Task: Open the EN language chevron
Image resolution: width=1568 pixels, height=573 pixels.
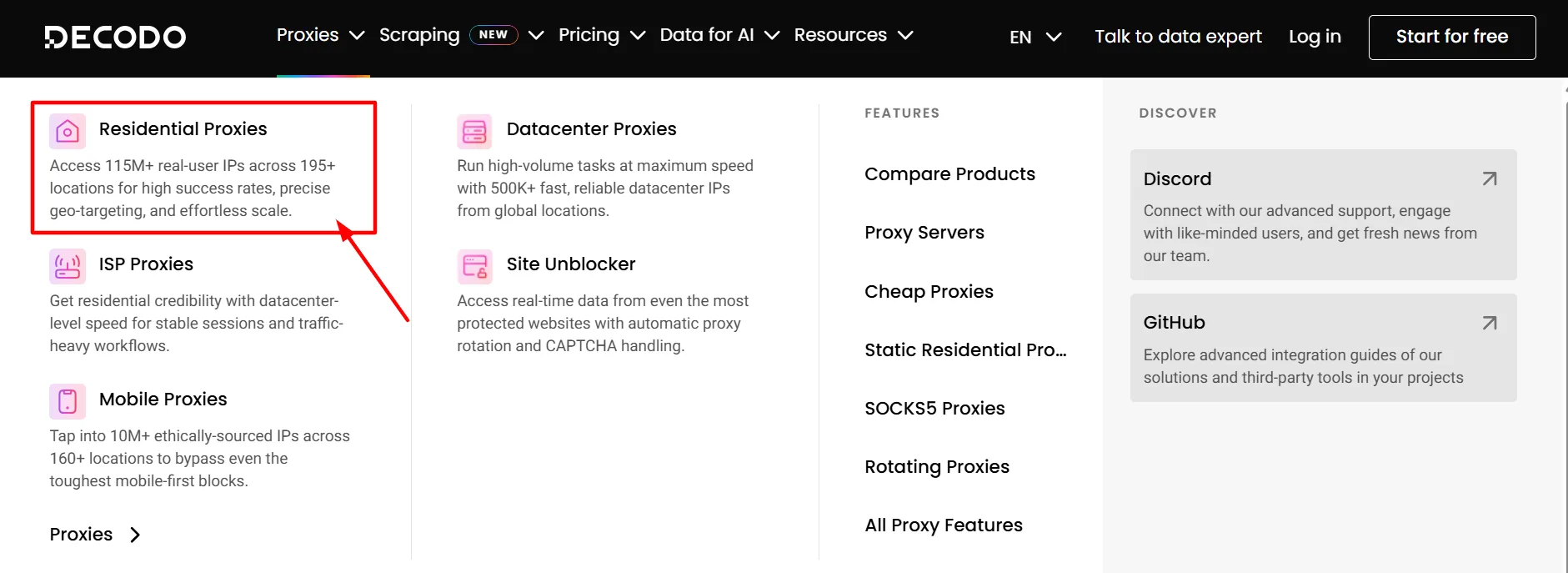Action: coord(1054,37)
